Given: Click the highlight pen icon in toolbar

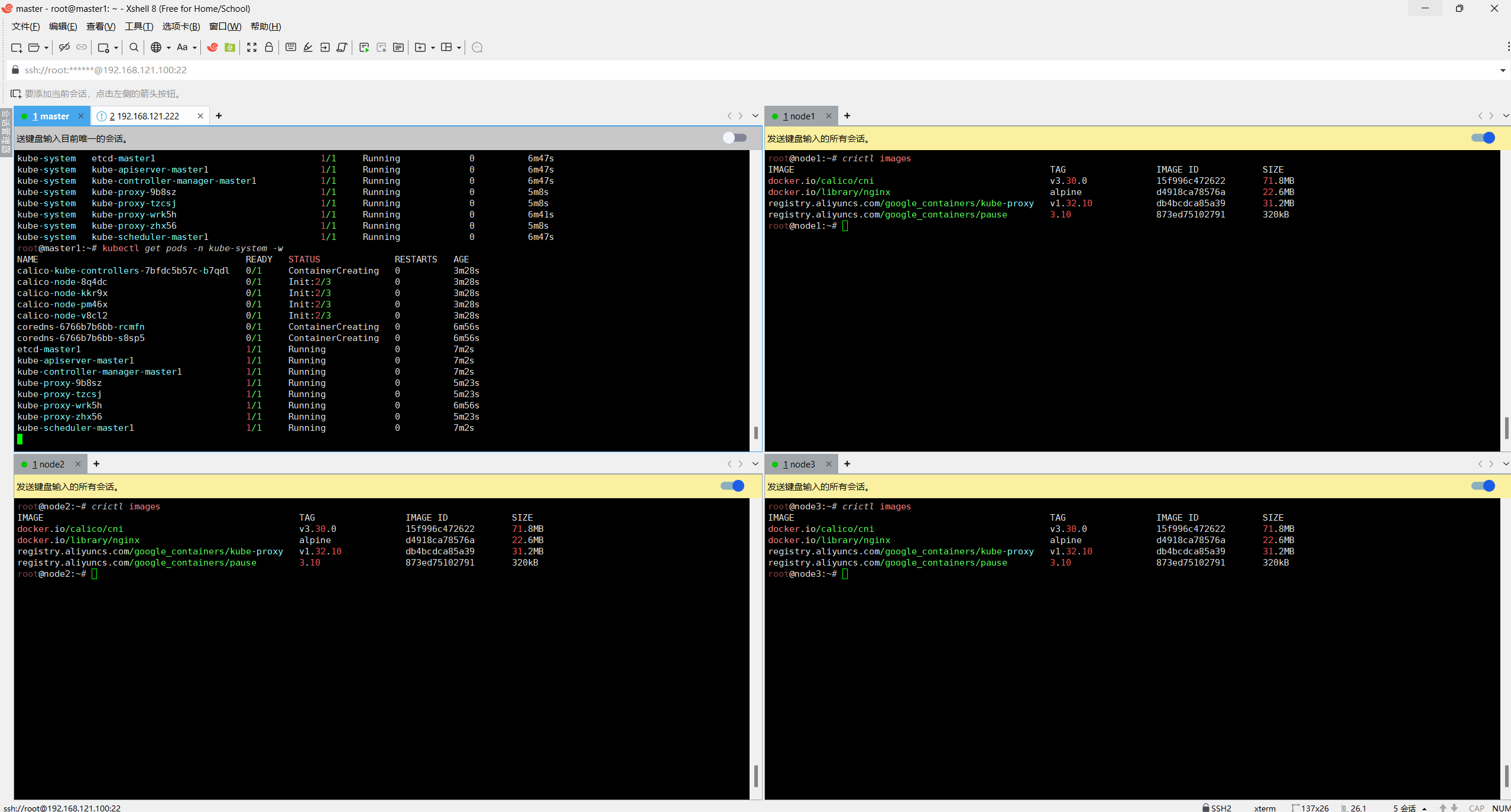Looking at the screenshot, I should (x=308, y=47).
